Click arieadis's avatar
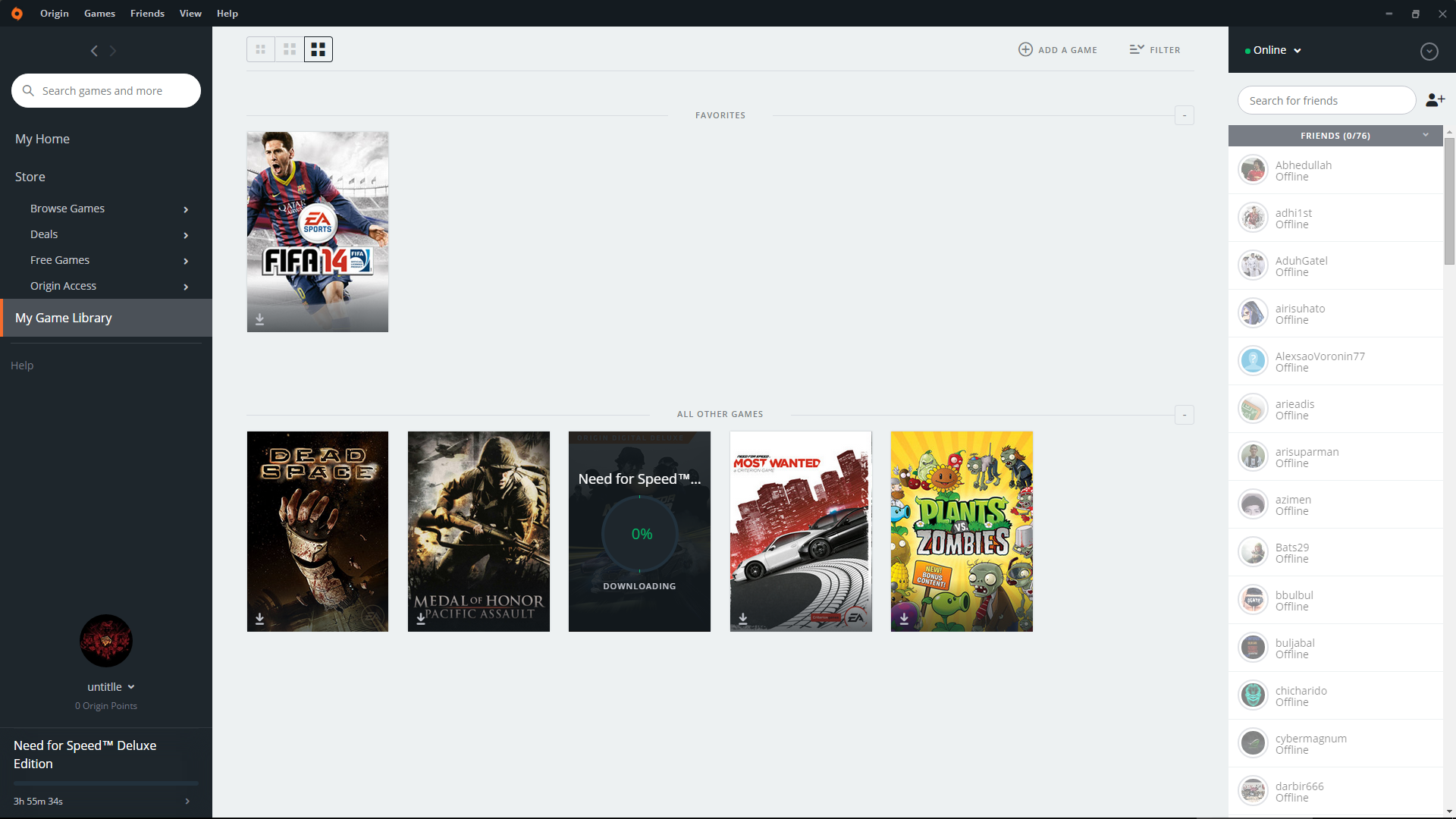This screenshot has width=1456, height=819. pyautogui.click(x=1253, y=409)
